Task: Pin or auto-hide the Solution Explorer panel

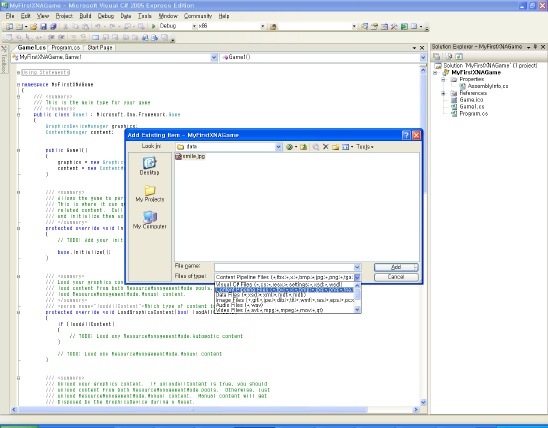Action: coord(535,46)
